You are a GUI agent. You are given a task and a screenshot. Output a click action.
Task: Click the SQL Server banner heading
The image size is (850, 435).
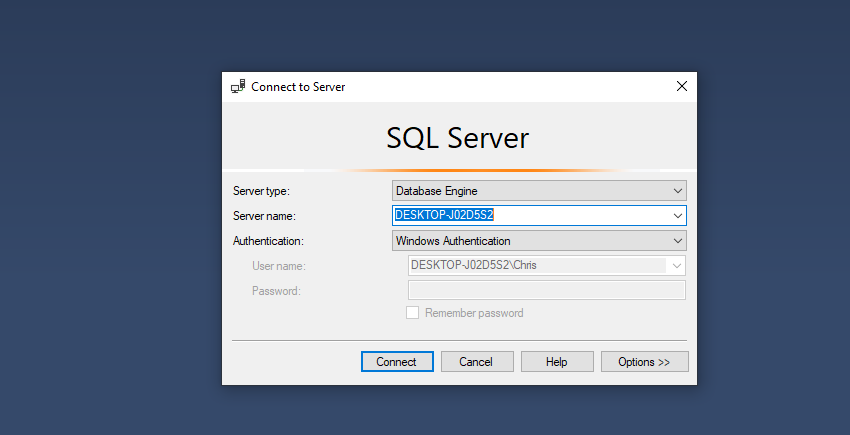457,137
